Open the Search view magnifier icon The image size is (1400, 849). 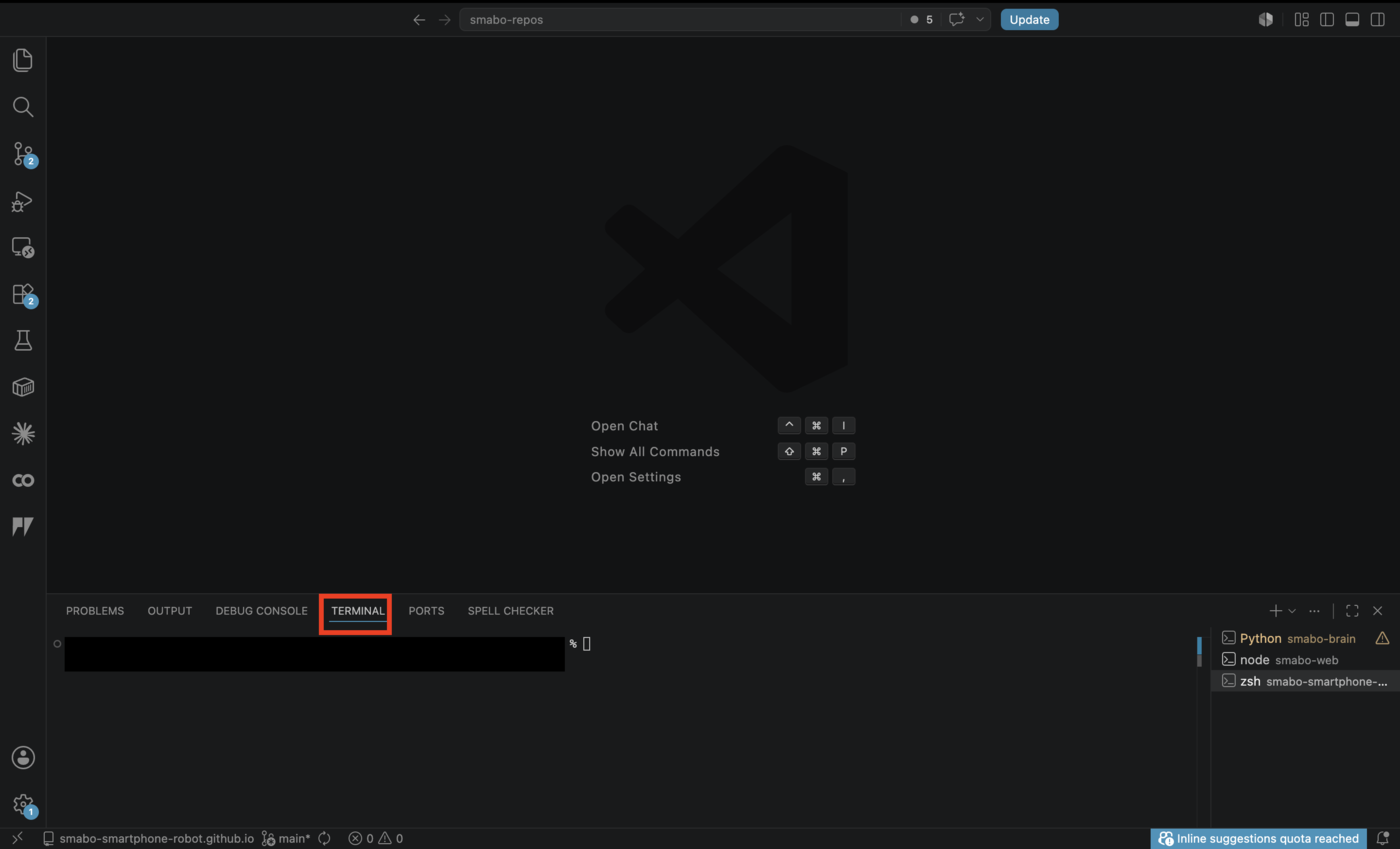(22, 107)
